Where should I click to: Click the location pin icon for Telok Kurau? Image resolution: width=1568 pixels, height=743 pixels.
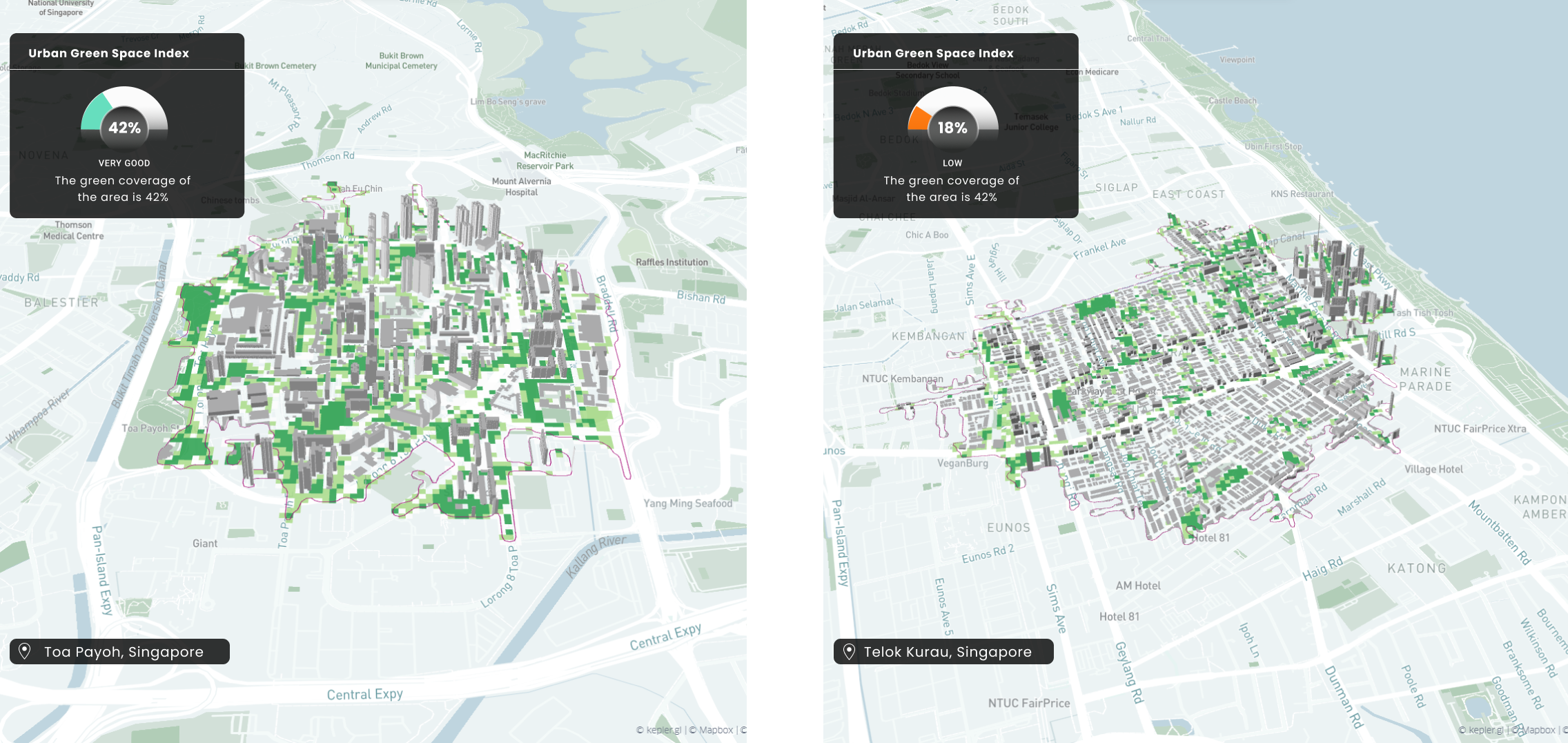click(x=850, y=651)
